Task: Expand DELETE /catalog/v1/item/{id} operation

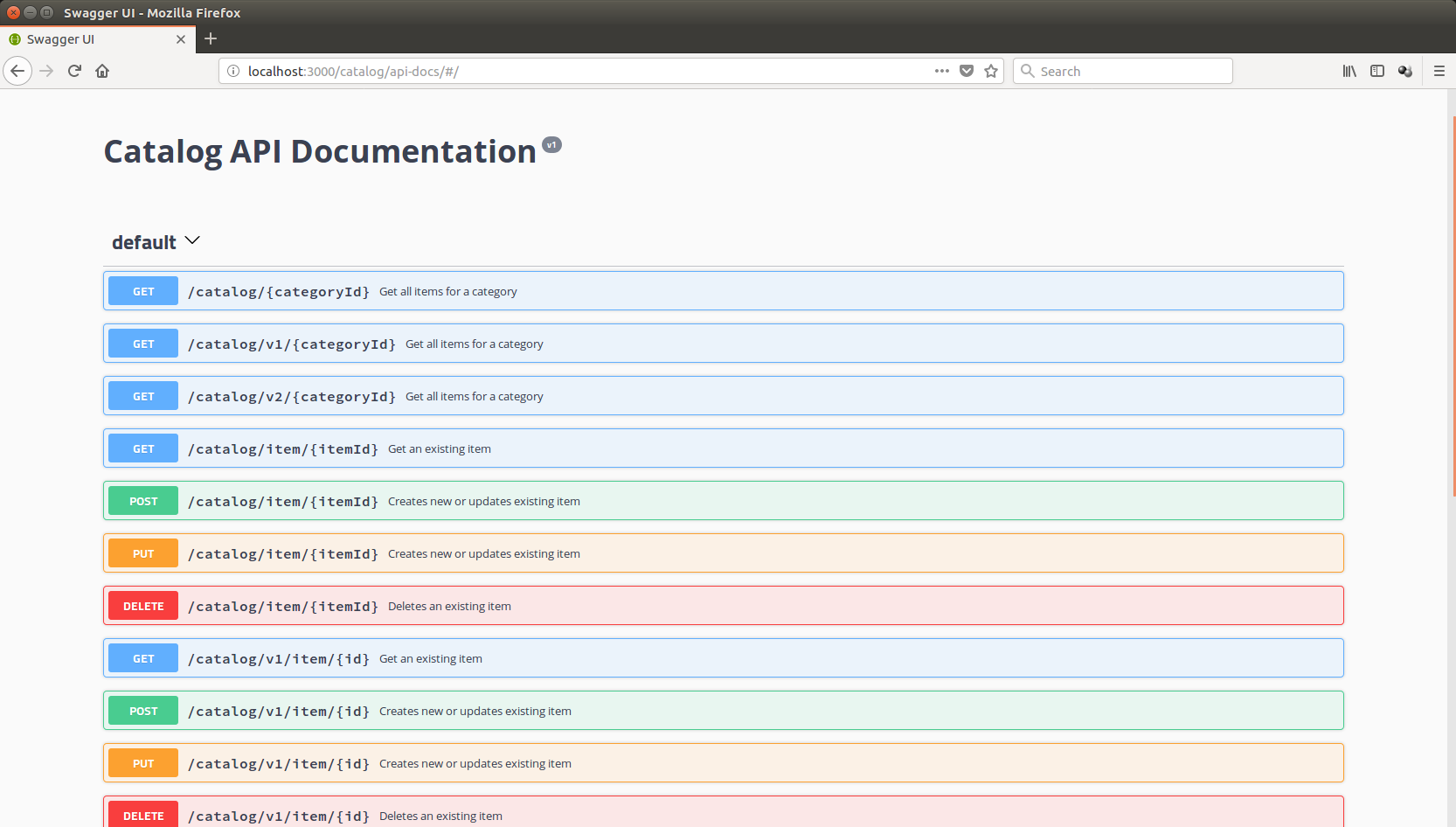Action: tap(724, 811)
